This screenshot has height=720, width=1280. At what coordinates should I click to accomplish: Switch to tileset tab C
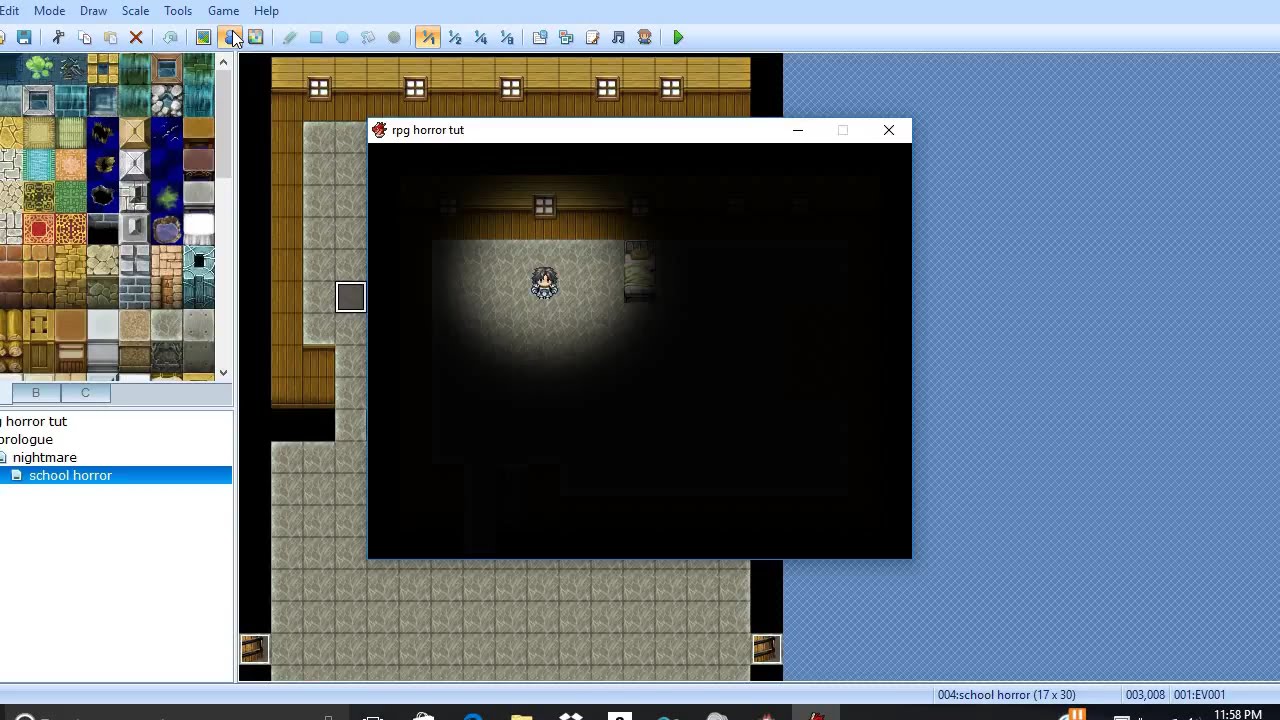85,393
